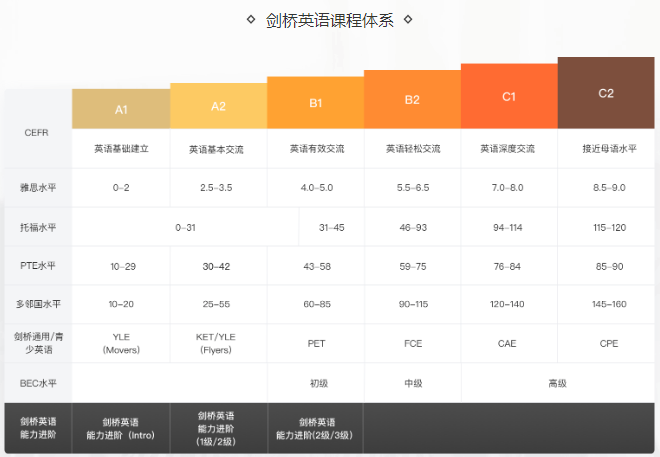Screen dimensions: 660x457
Task: Open the 剑桥英语能力进阶 (1级/2级) course cell
Action: click(x=218, y=429)
